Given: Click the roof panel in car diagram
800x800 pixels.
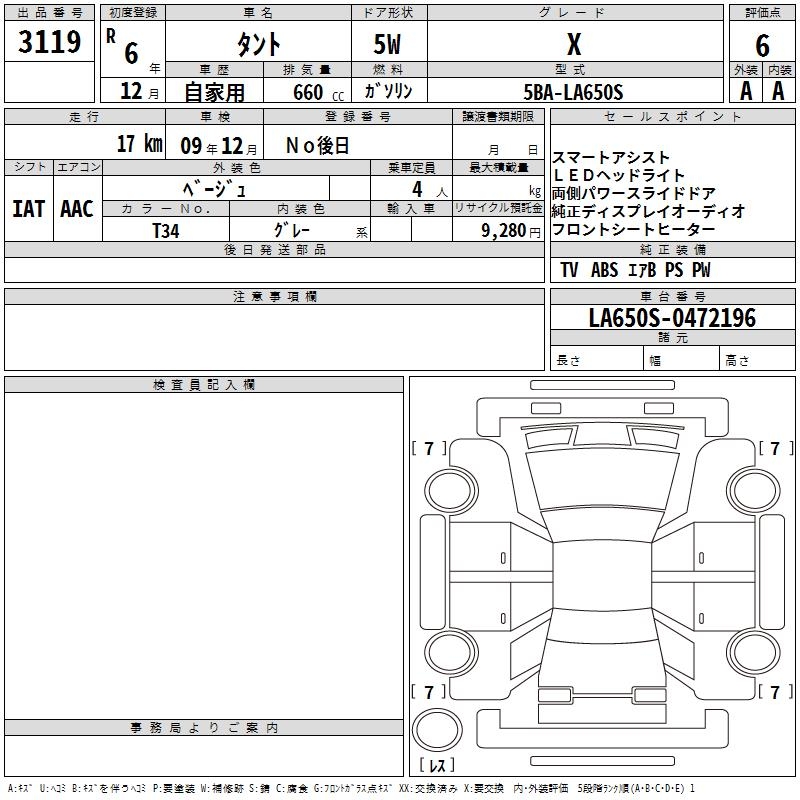Looking at the screenshot, I should [x=602, y=574].
